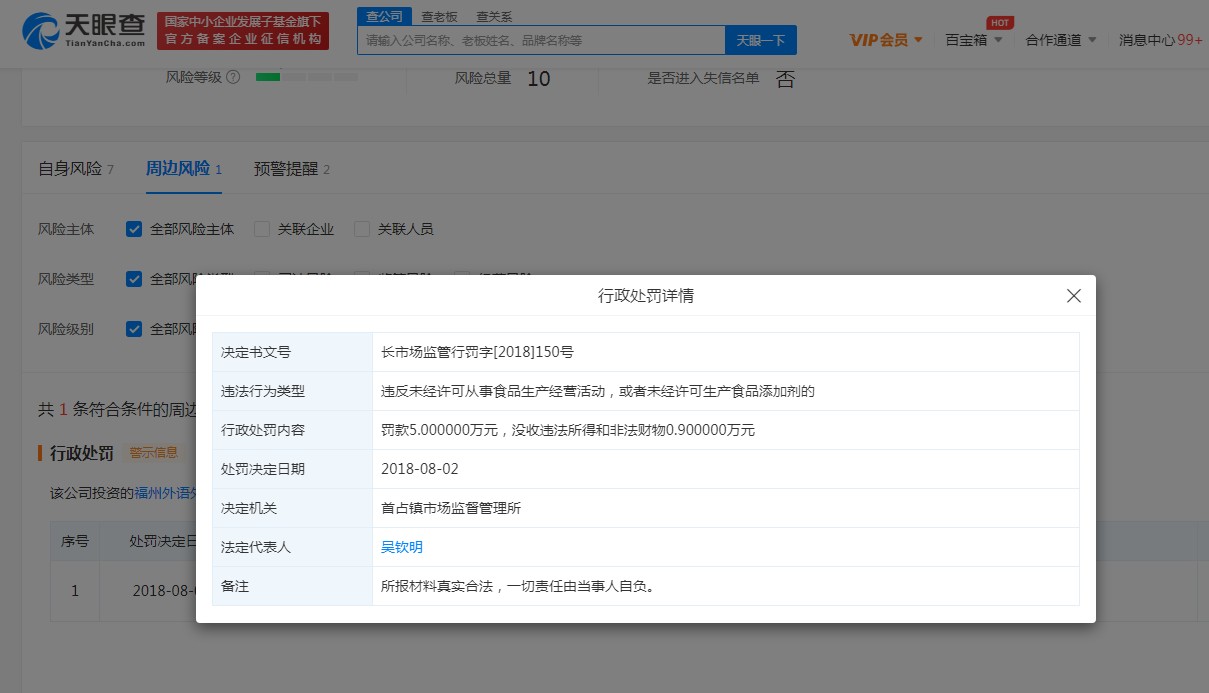Select the 查老板 search tab

(439, 16)
